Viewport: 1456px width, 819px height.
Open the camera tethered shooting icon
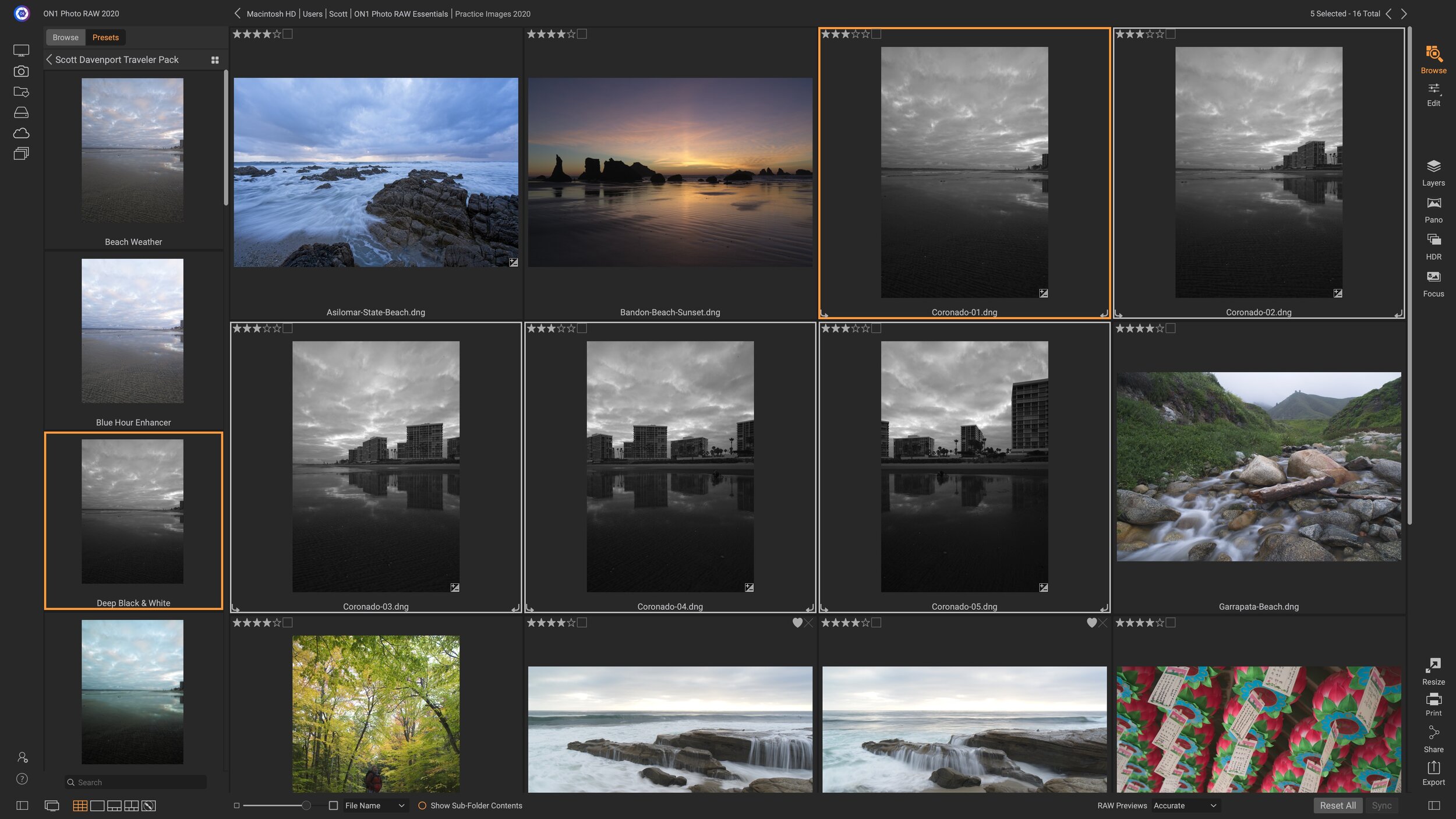(21, 71)
